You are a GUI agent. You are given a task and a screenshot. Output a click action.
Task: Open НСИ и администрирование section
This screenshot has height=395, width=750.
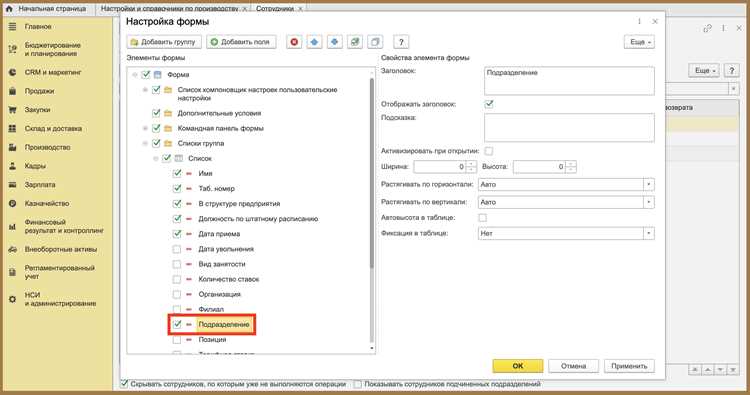[60, 299]
